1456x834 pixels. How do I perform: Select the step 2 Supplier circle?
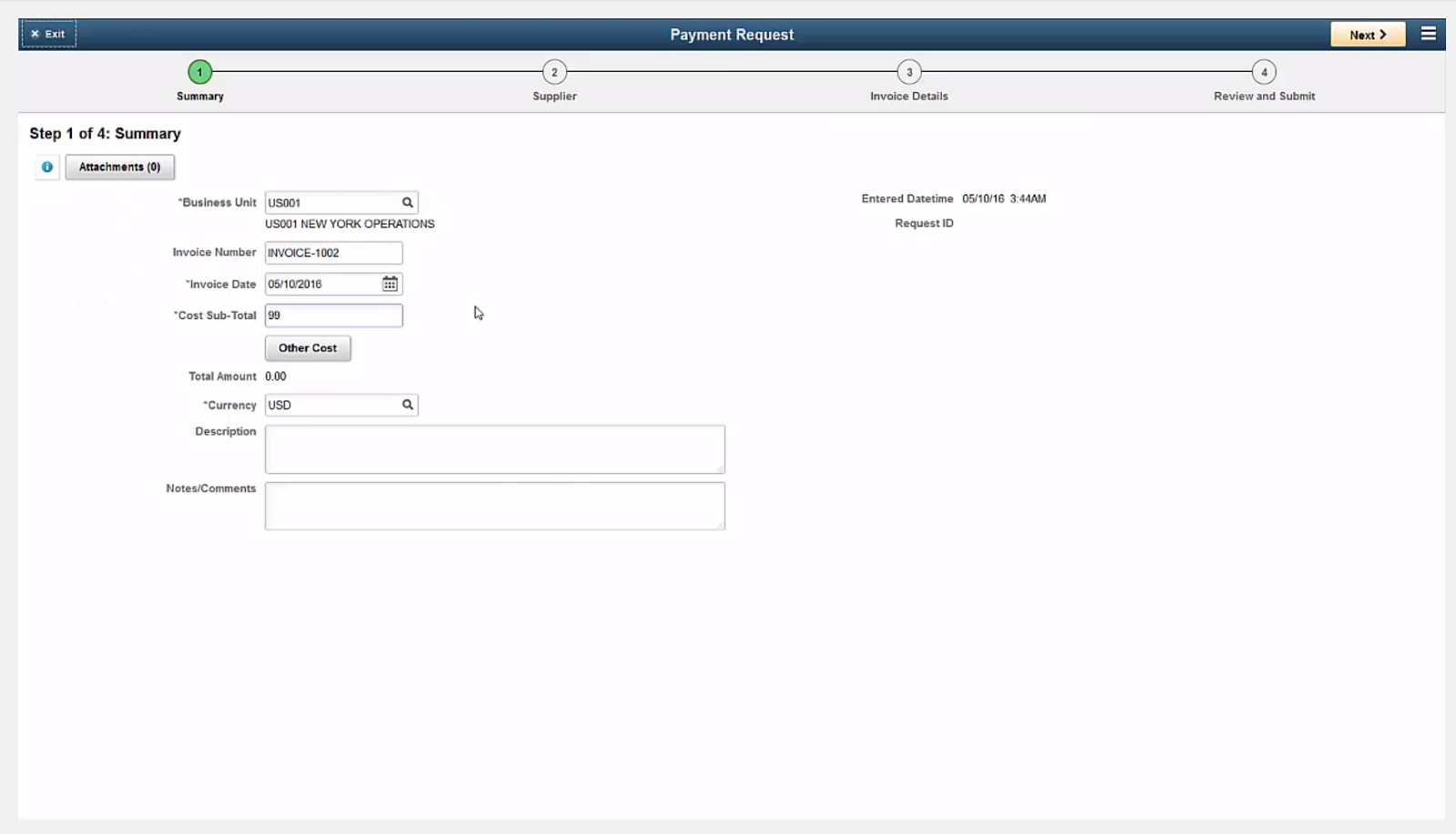click(554, 72)
